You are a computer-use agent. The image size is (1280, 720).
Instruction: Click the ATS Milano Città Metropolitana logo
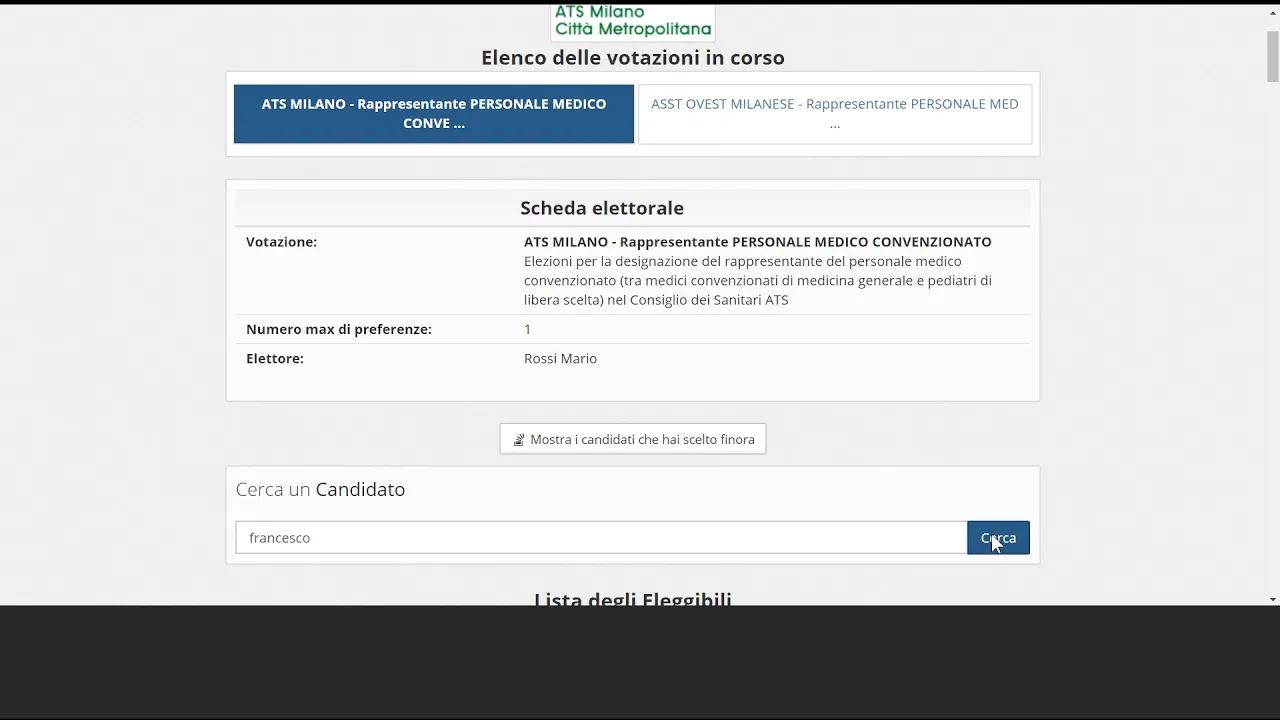tap(633, 22)
